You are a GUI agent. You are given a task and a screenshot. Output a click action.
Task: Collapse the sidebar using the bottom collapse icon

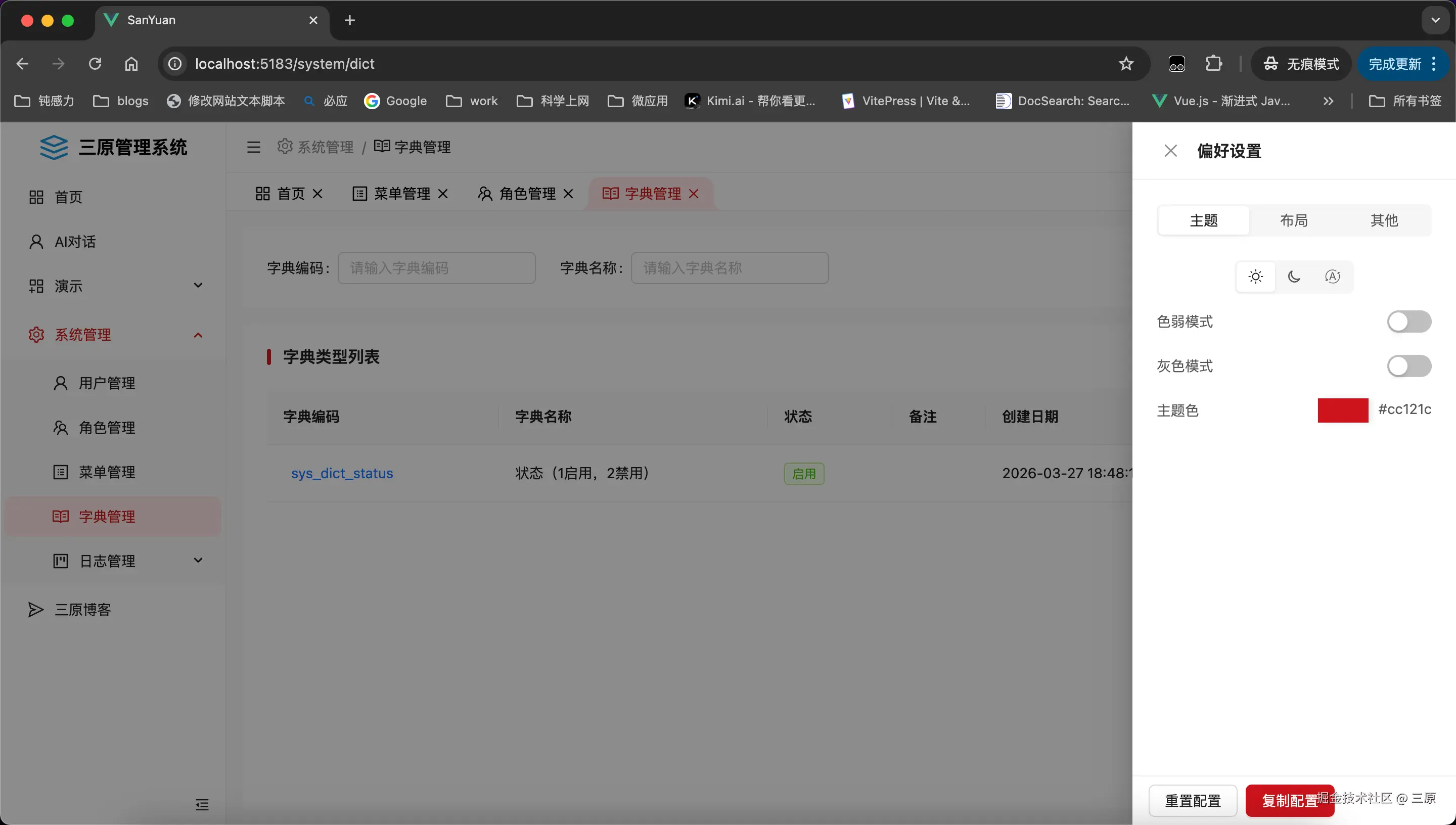pos(202,805)
